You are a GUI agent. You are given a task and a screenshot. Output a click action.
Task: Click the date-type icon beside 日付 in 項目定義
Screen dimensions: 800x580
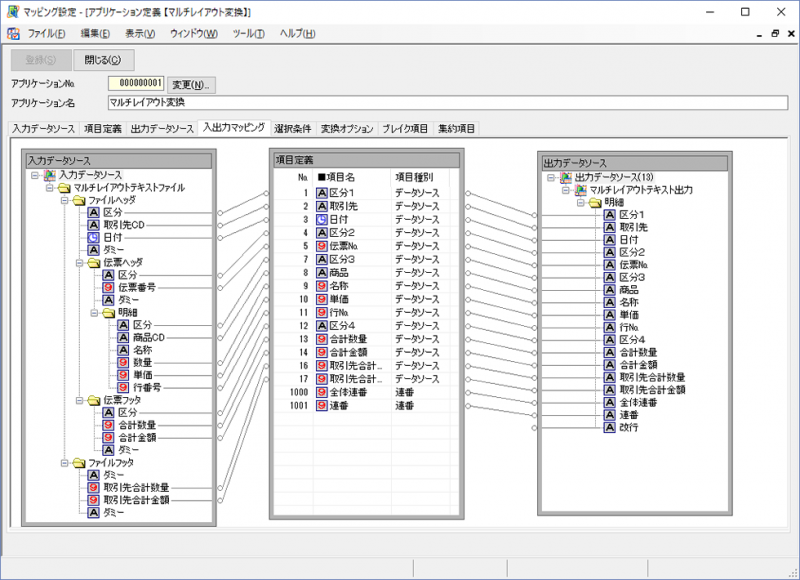pos(321,219)
